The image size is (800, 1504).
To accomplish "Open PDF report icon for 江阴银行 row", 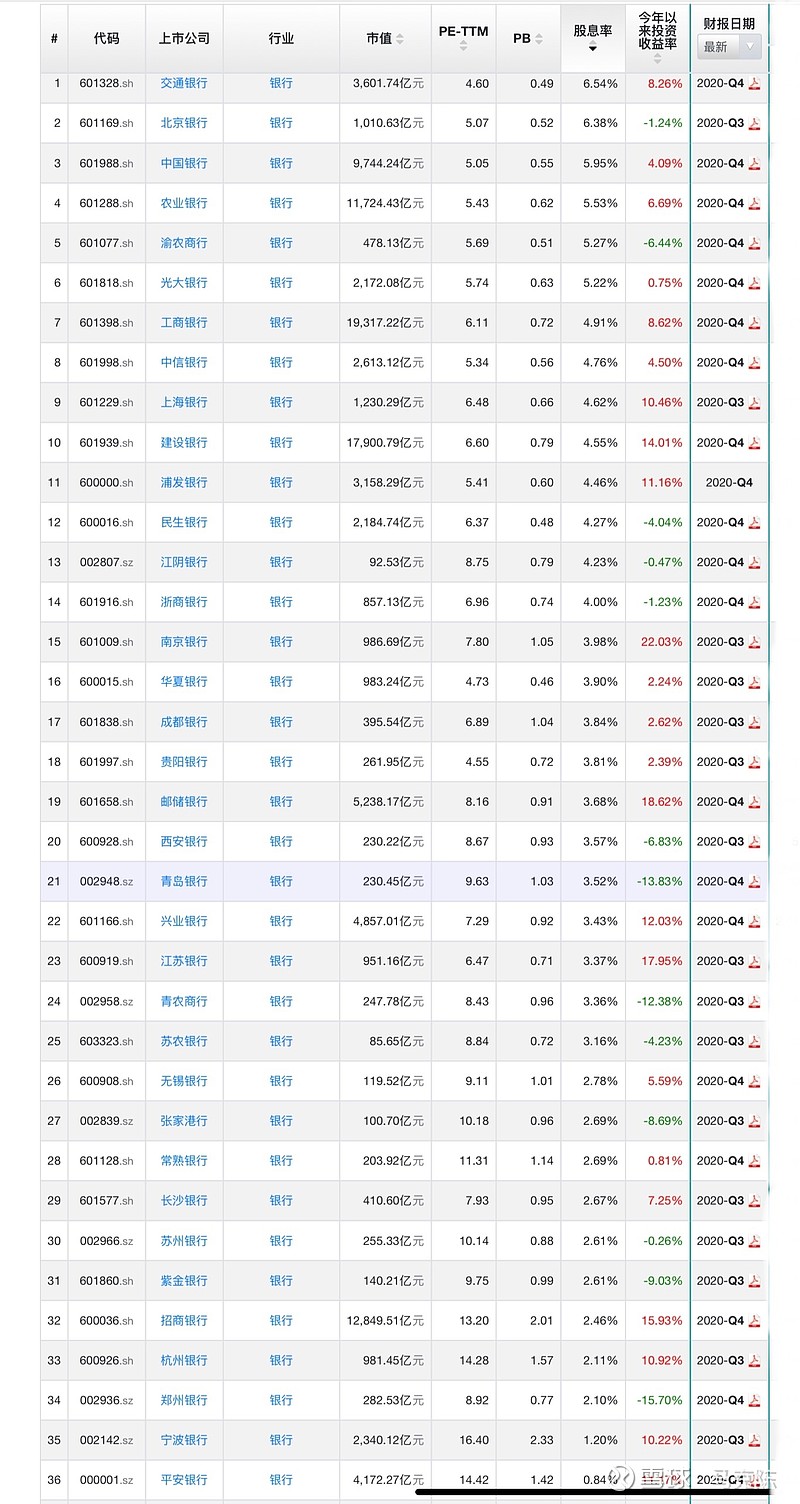I will click(x=755, y=563).
